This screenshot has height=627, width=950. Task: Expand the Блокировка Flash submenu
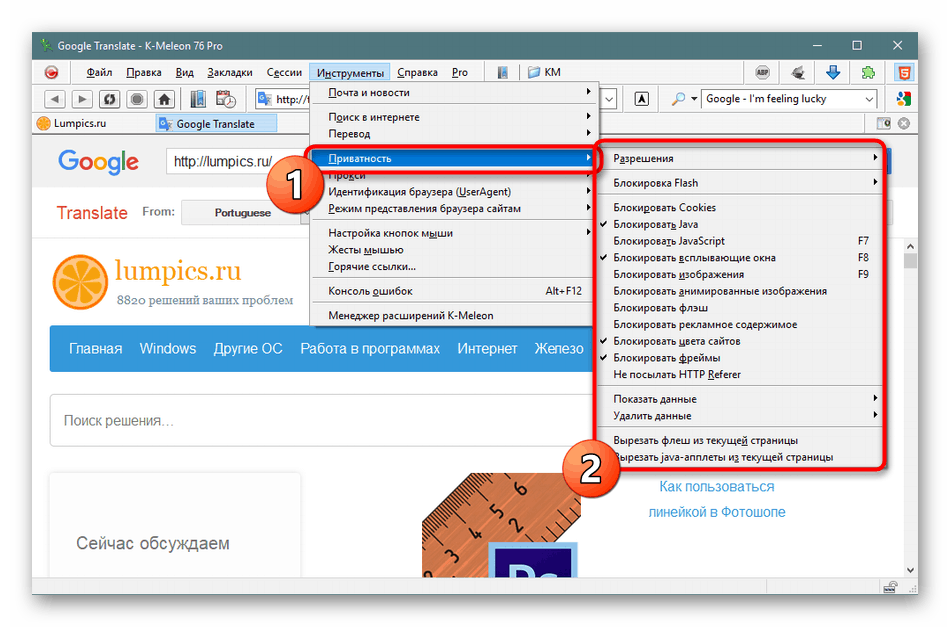coord(739,183)
